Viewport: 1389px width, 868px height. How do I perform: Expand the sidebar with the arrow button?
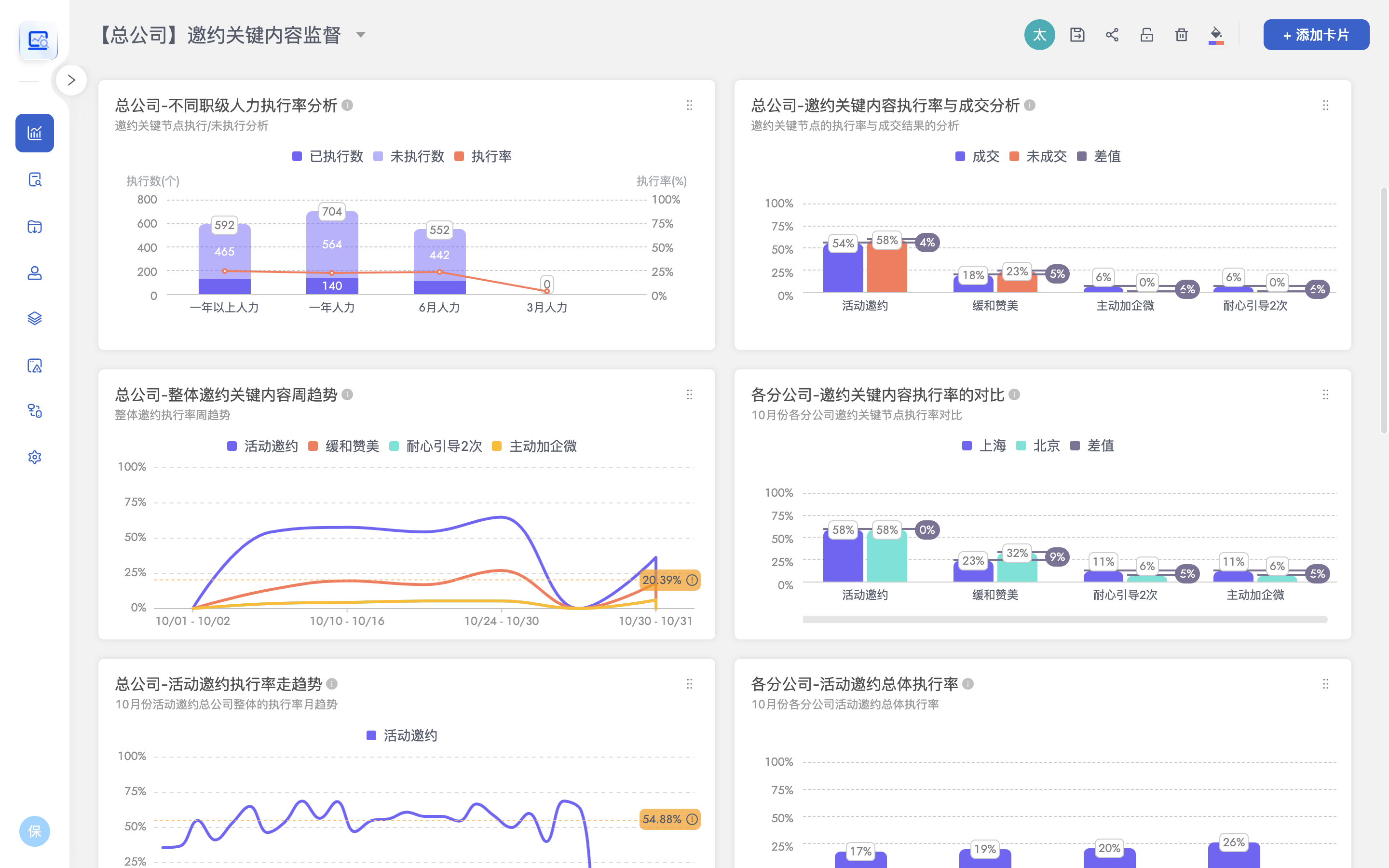[71, 80]
